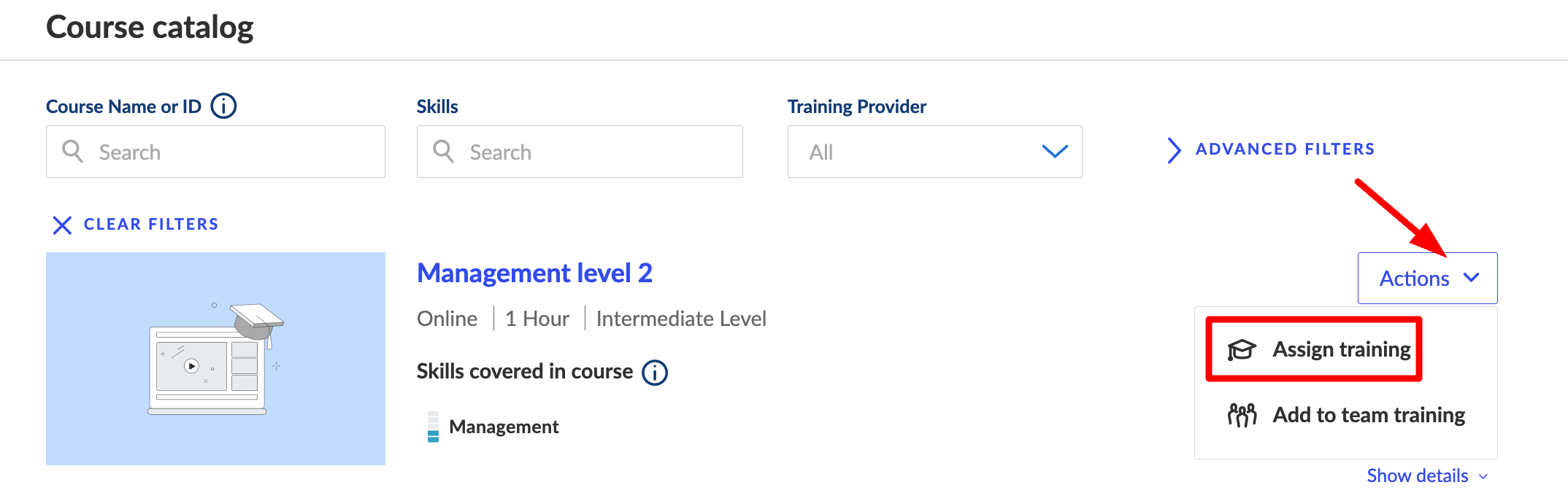Image resolution: width=1568 pixels, height=501 pixels.
Task: Click the Management level 2 course thumbnail
Action: (x=215, y=358)
